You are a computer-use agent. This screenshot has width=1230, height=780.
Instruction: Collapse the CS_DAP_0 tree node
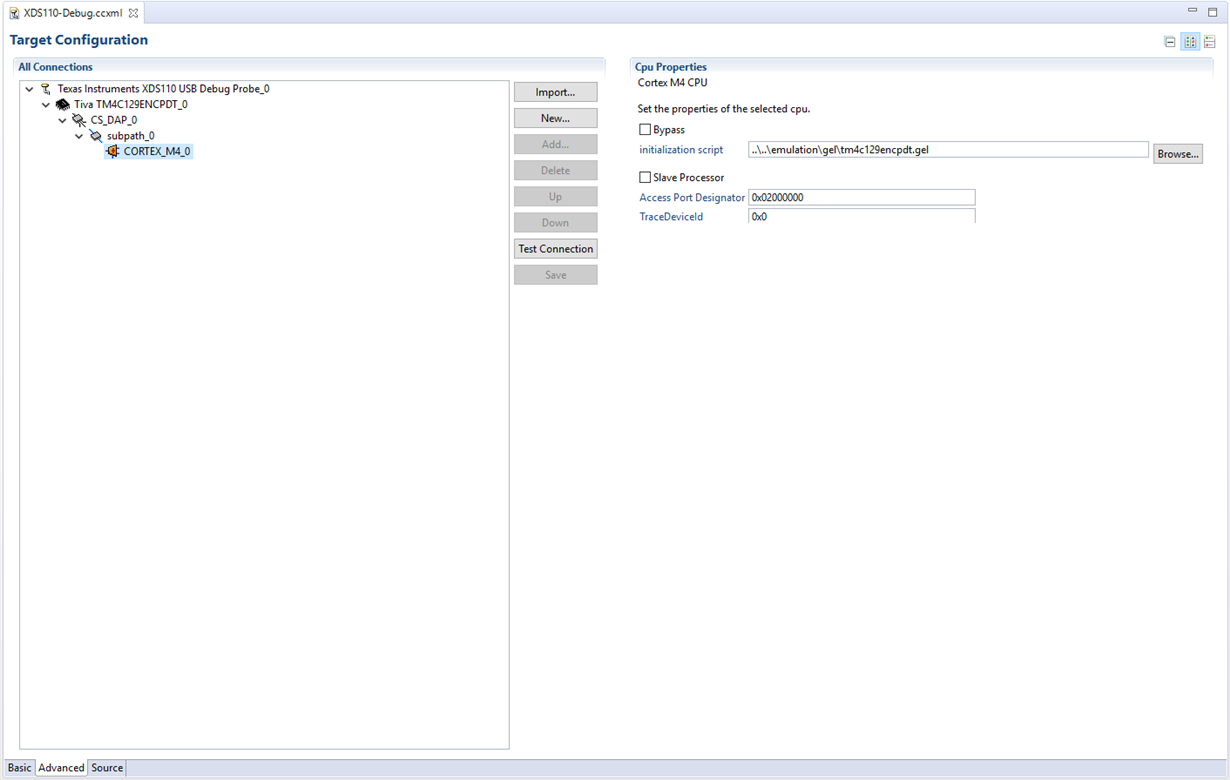coord(62,120)
